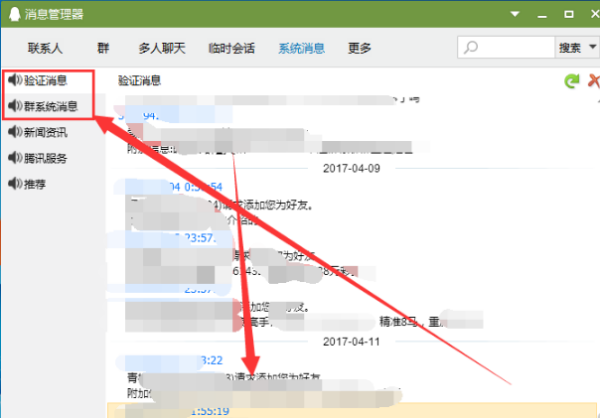The image size is (600, 418).
Task: Open the title bar dropdown menu arrow
Action: click(x=515, y=14)
